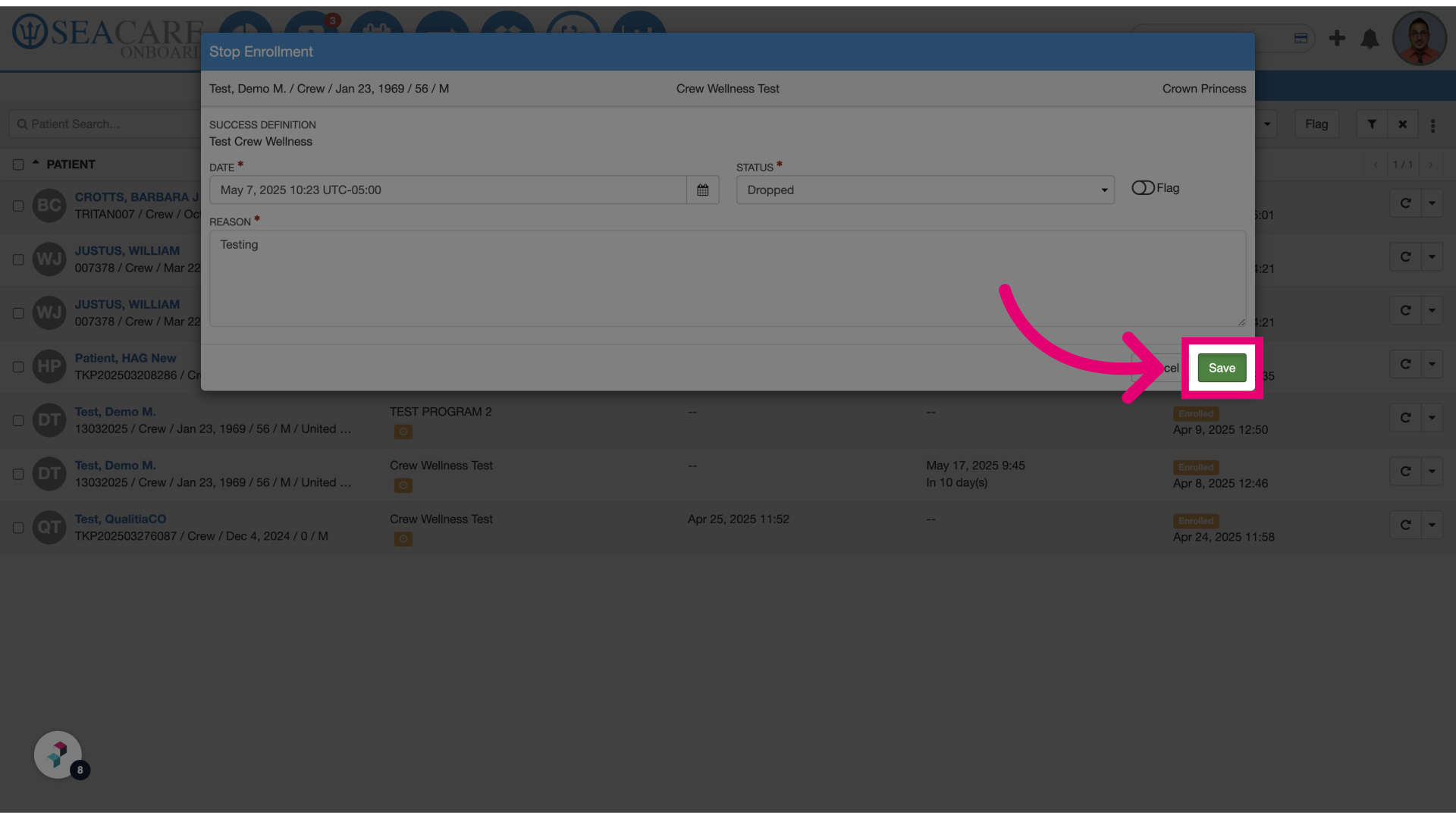Click orange clock icon under TEST PROGRAM 2

click(403, 431)
